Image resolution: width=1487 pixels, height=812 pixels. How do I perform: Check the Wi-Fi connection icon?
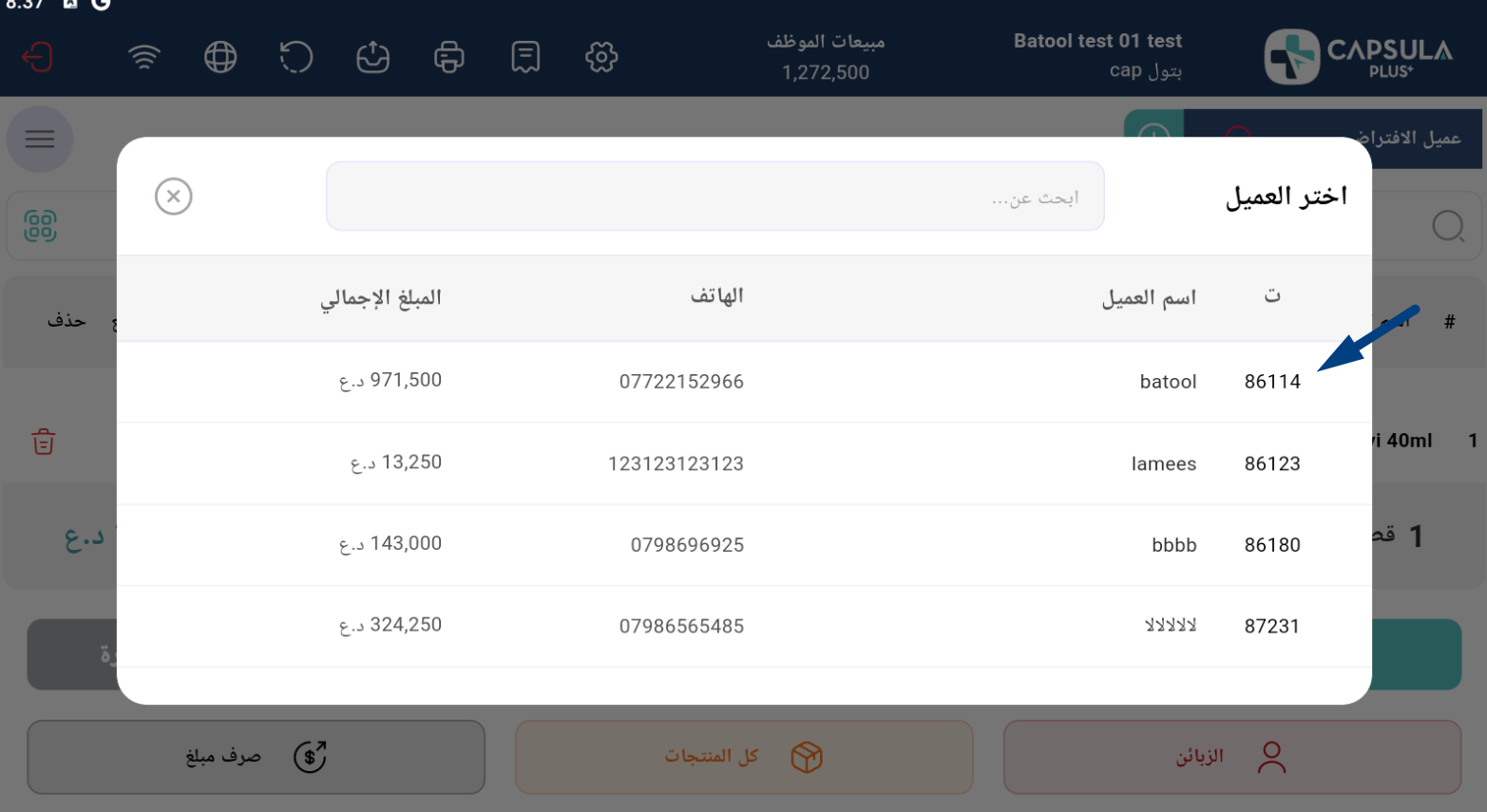(144, 57)
